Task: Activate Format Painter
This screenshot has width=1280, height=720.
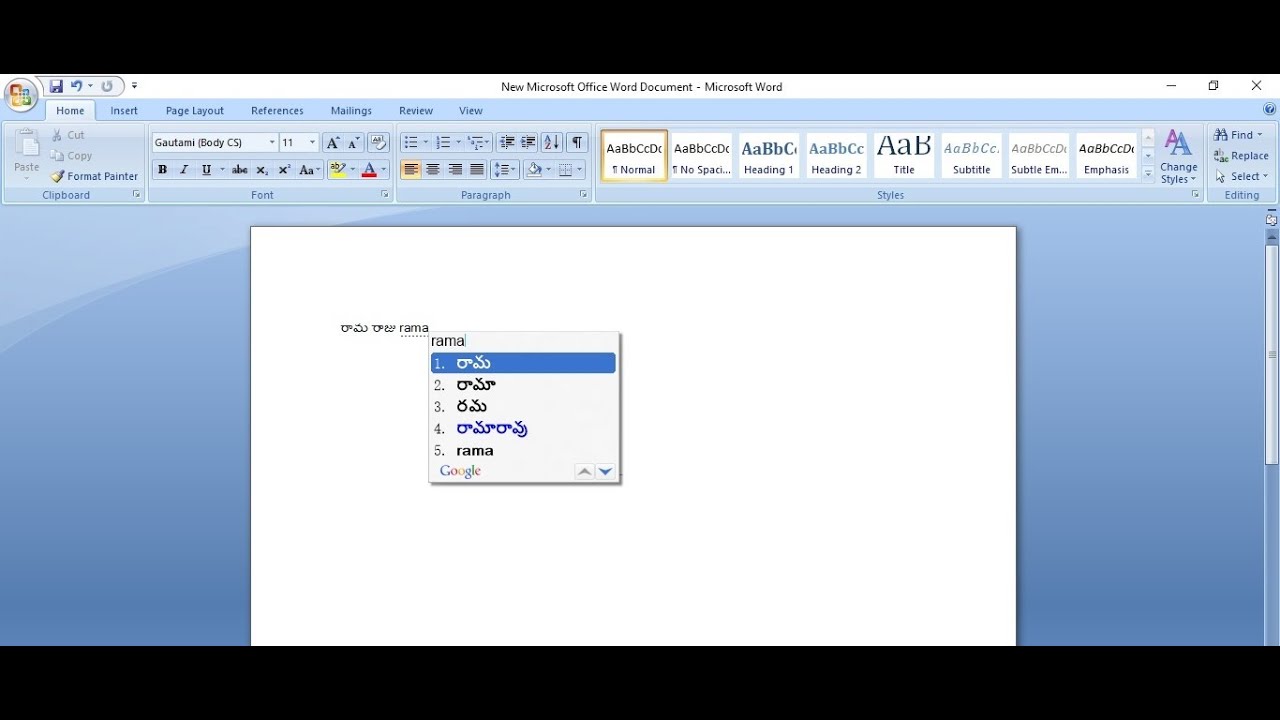Action: click(95, 176)
